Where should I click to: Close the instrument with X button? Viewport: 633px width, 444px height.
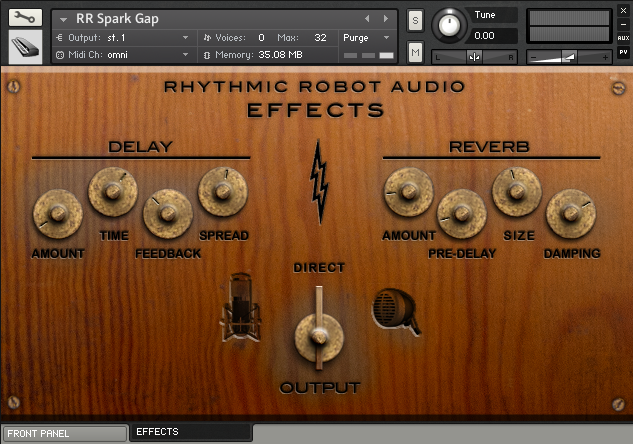(623, 11)
